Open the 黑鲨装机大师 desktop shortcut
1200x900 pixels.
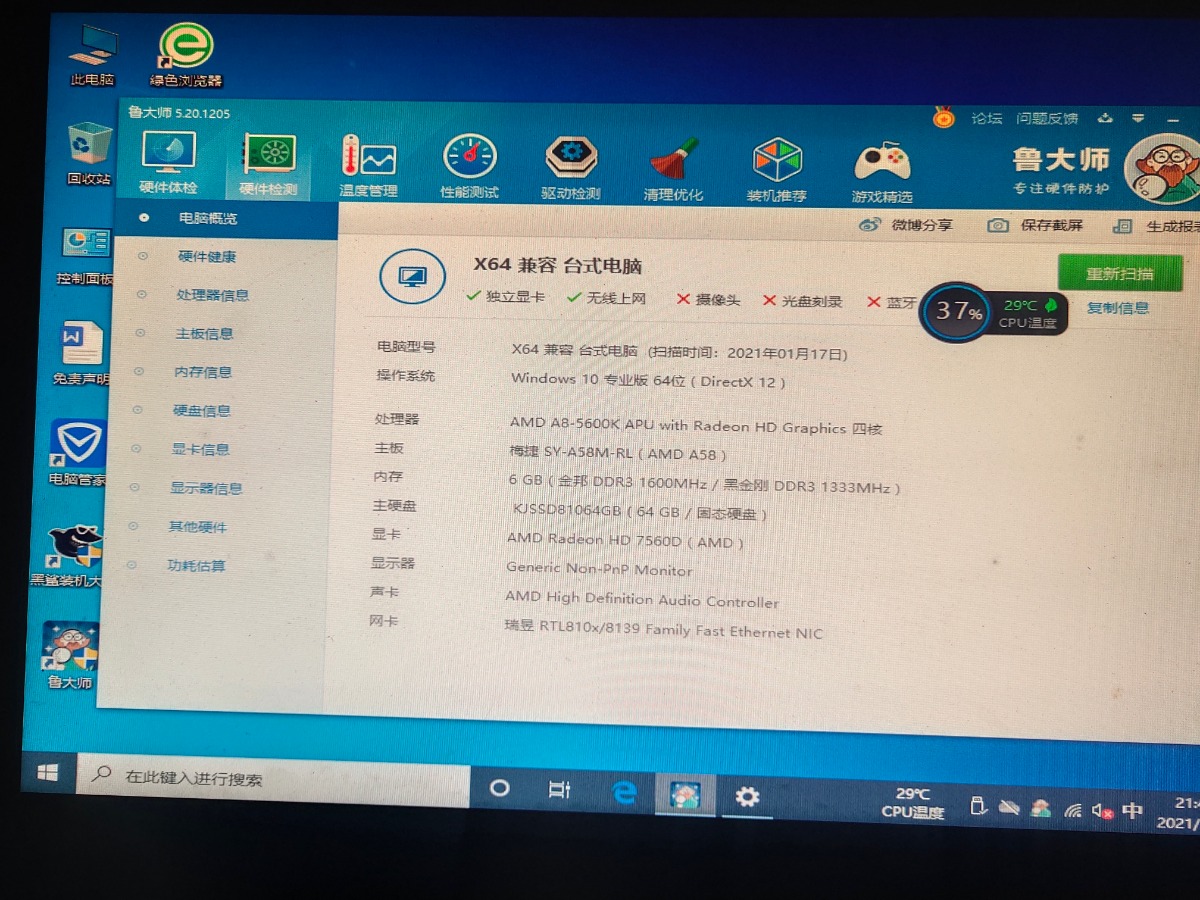coord(68,555)
